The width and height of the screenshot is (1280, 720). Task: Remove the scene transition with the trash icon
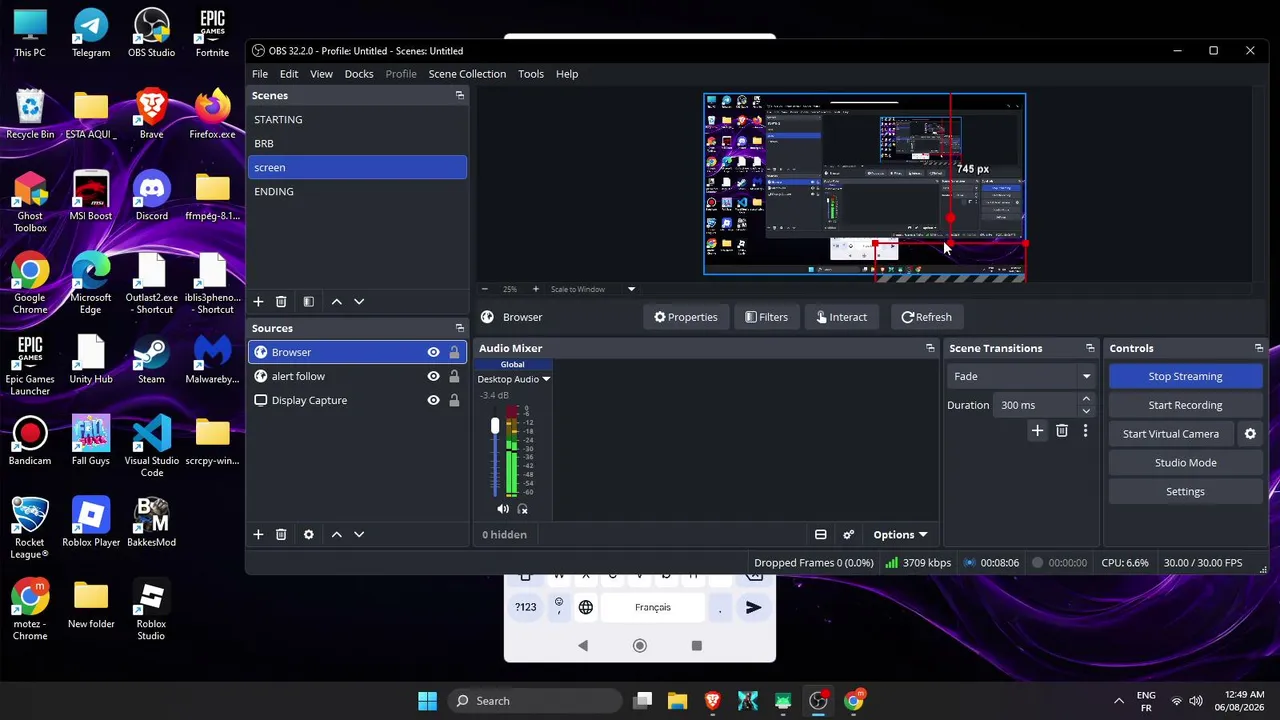pos(1062,431)
